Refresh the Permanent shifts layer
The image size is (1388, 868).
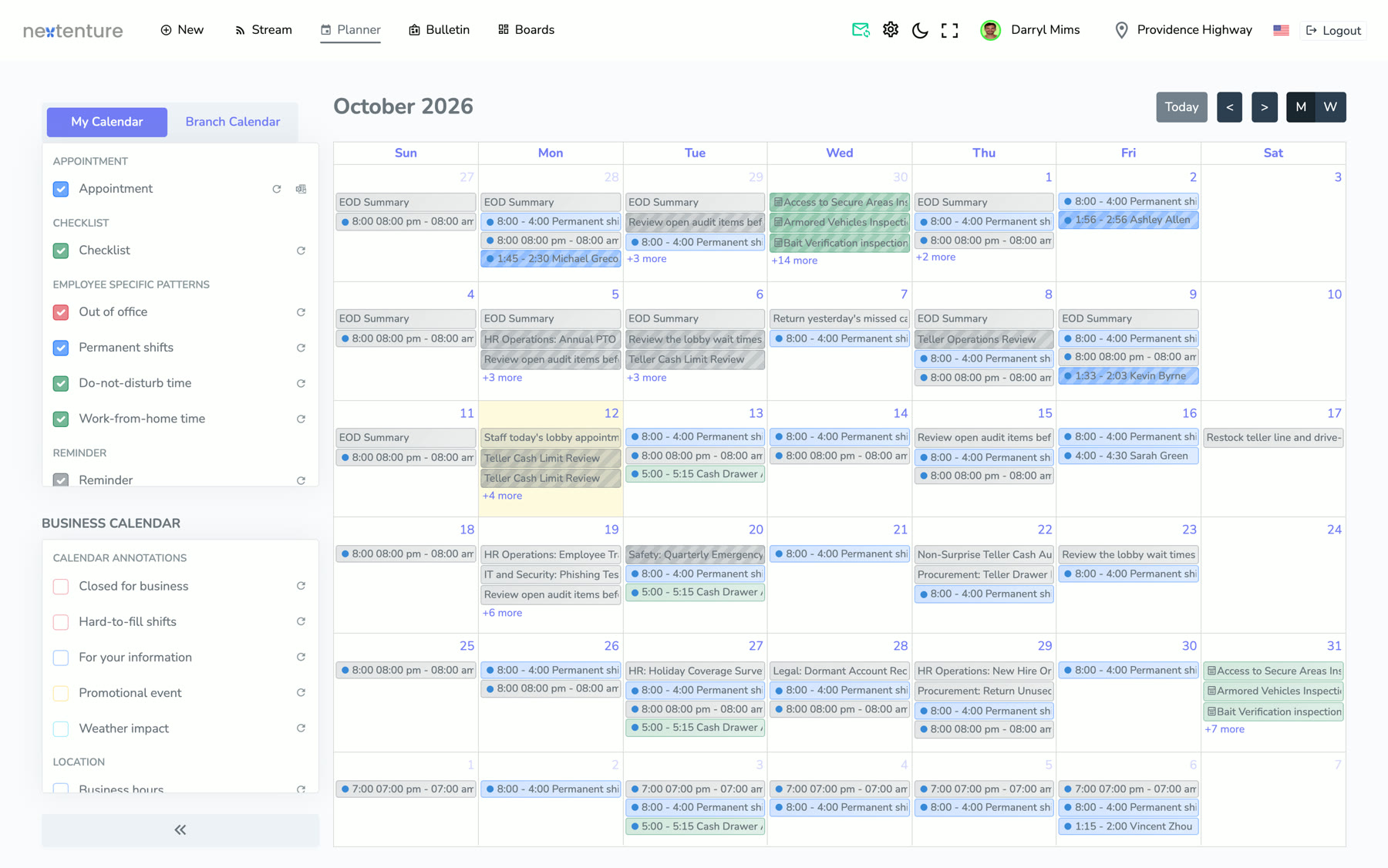coord(301,348)
